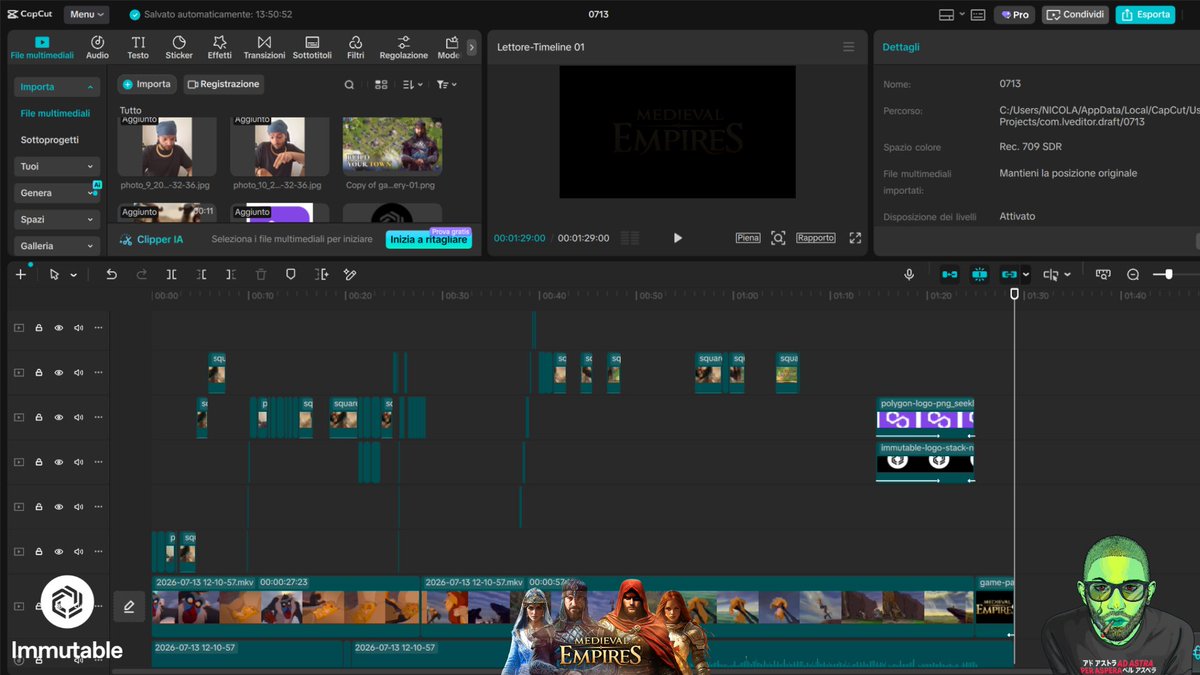The image size is (1200, 675).
Task: Search media with the magnifier icon
Action: (349, 85)
